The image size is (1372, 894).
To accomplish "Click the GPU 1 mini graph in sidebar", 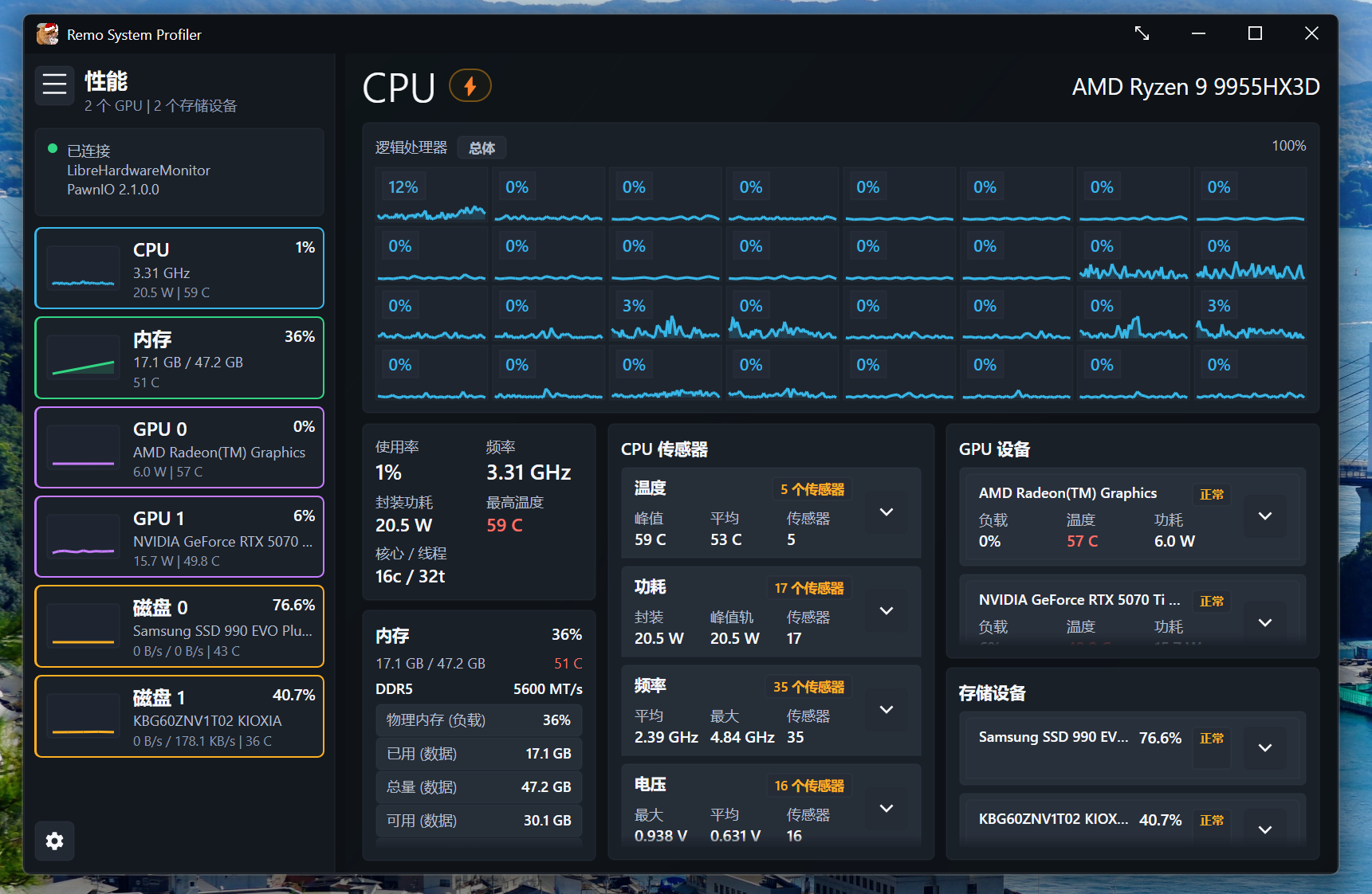I will [84, 537].
